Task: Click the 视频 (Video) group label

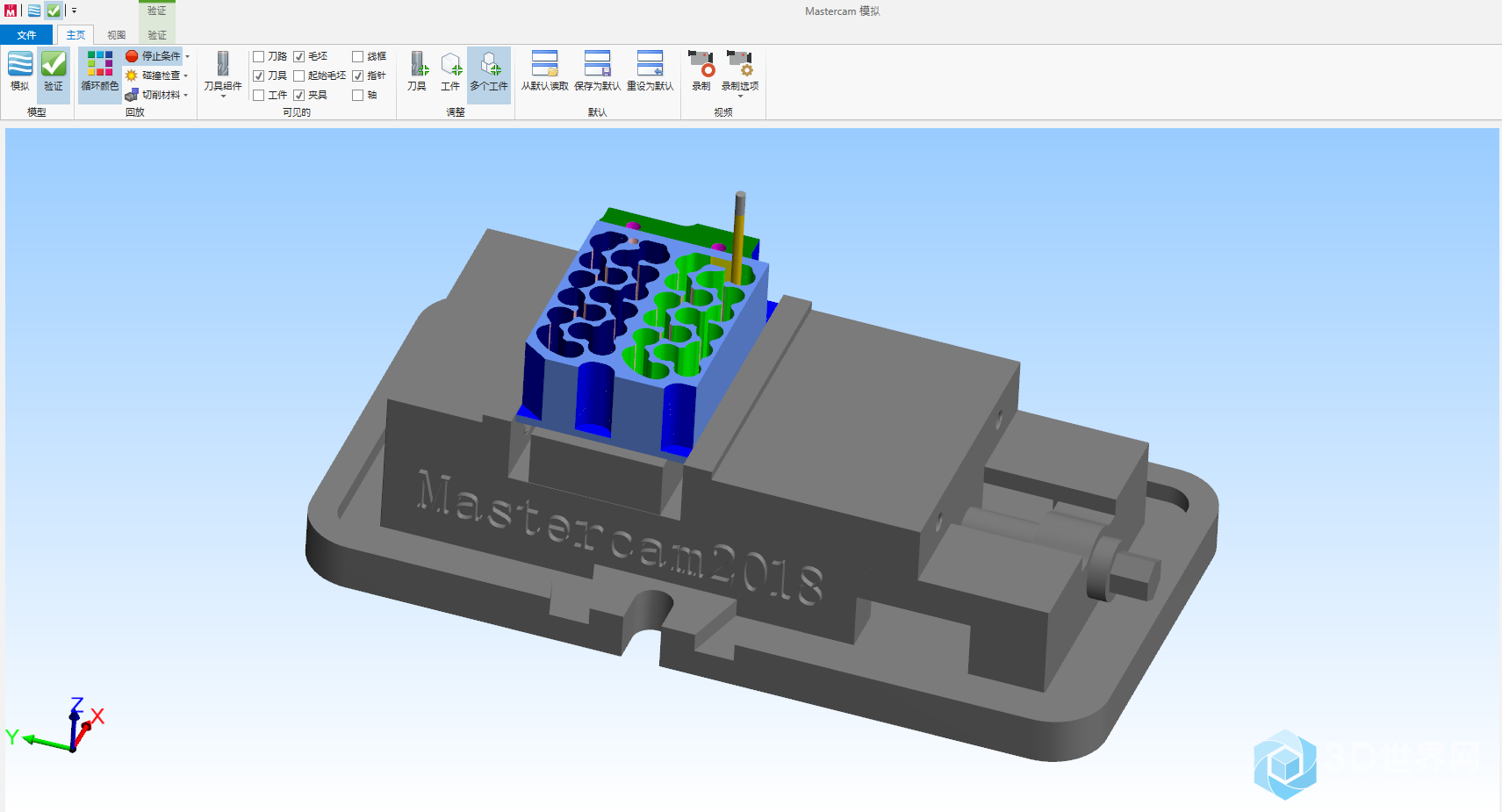Action: 723,112
